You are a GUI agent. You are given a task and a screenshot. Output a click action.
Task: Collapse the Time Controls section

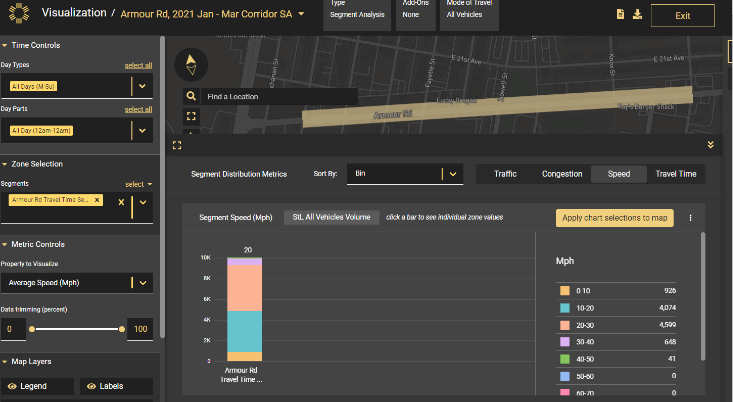tap(5, 45)
